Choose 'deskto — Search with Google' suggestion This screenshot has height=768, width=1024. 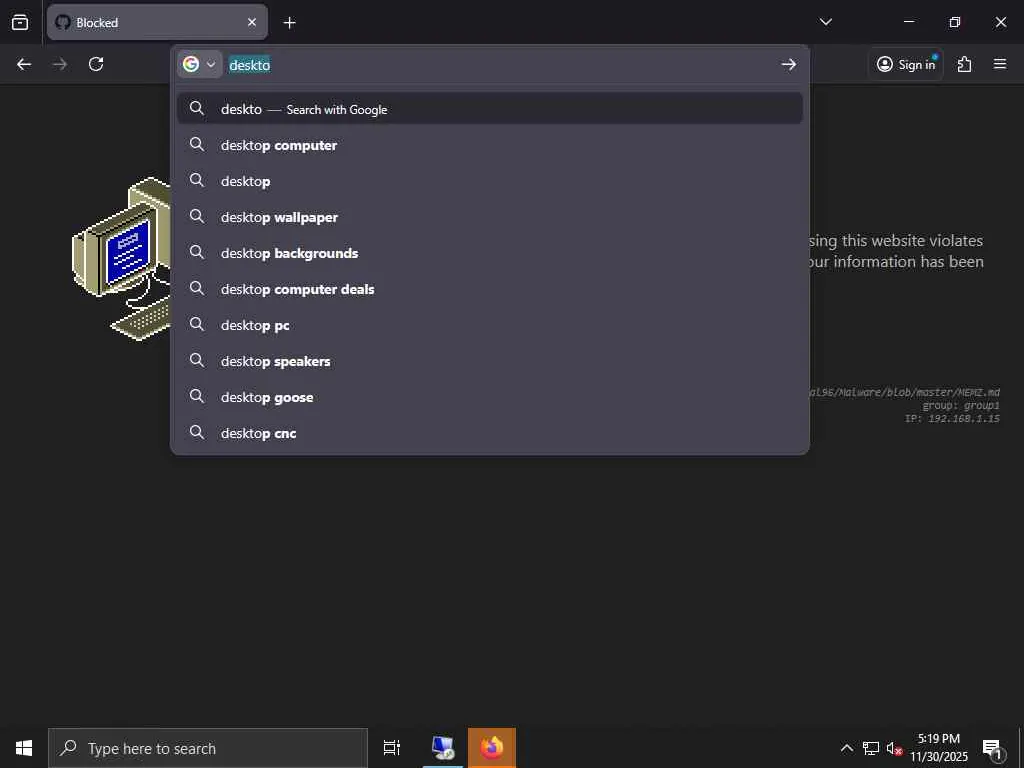(490, 109)
